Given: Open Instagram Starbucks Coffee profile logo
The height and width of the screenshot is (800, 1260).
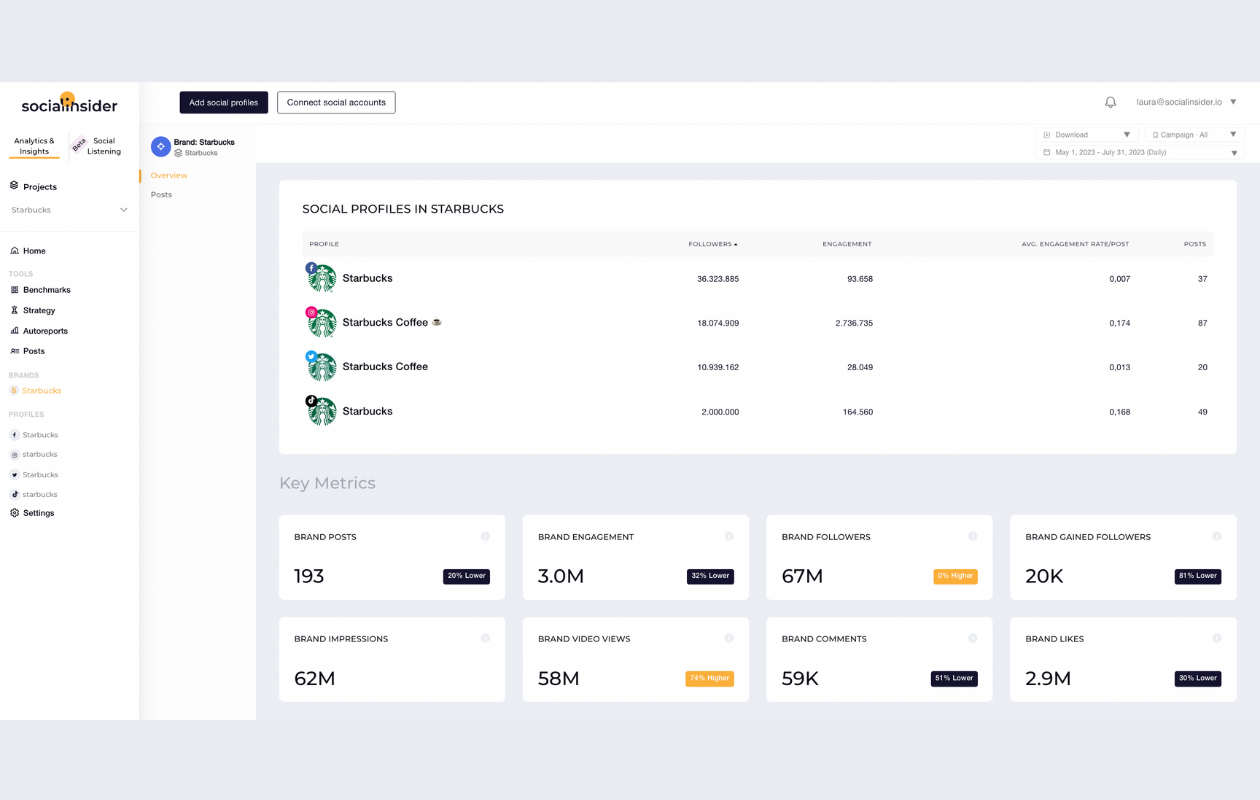Looking at the screenshot, I should click(x=322, y=322).
